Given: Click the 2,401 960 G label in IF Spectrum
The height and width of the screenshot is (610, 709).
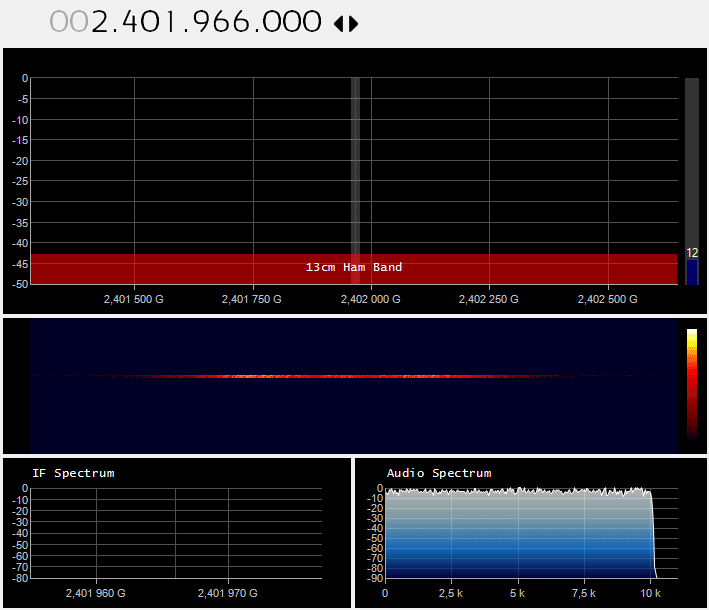Looking at the screenshot, I should 95,593.
